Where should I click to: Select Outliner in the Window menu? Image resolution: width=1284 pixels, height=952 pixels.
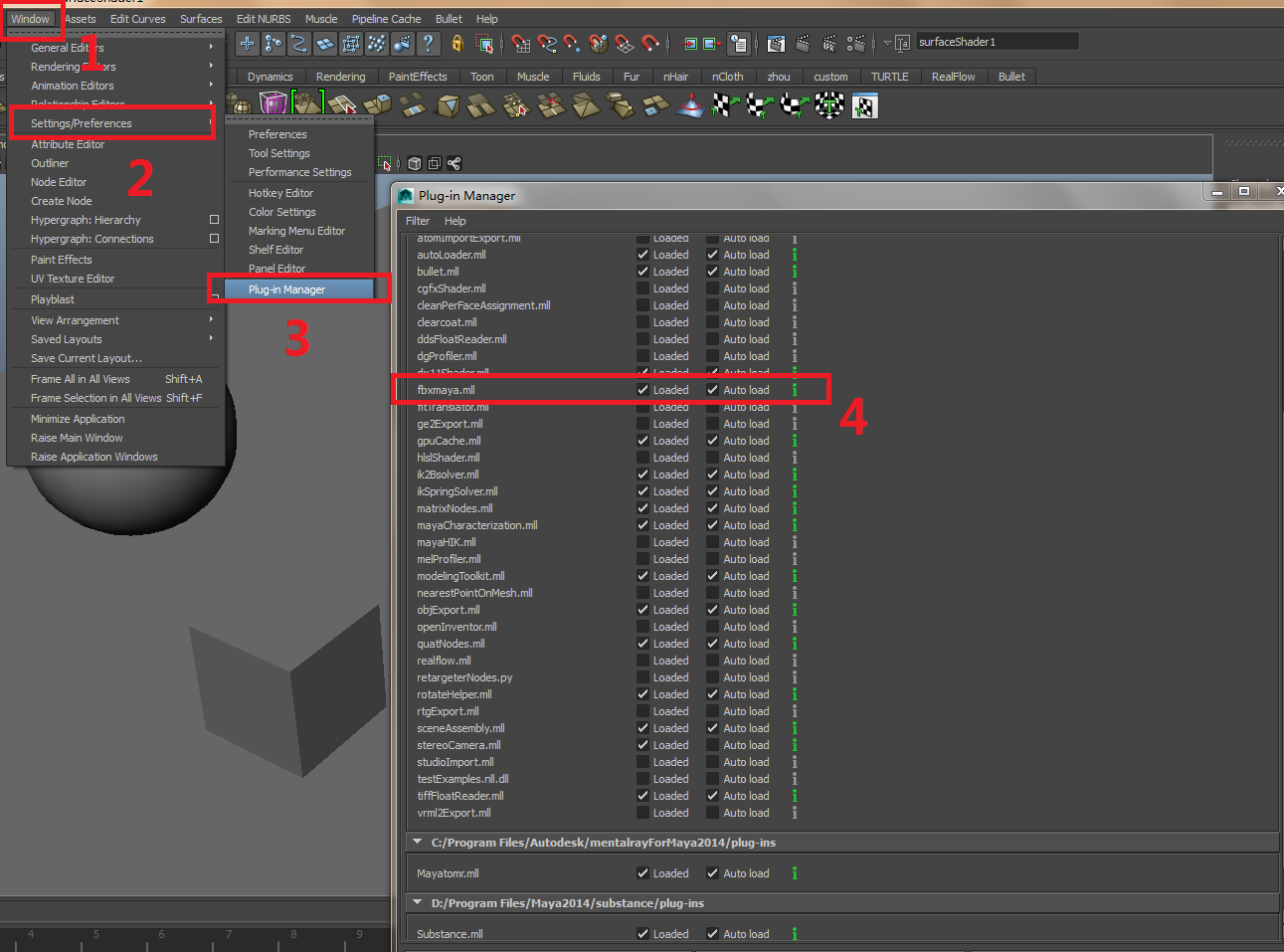coord(50,163)
